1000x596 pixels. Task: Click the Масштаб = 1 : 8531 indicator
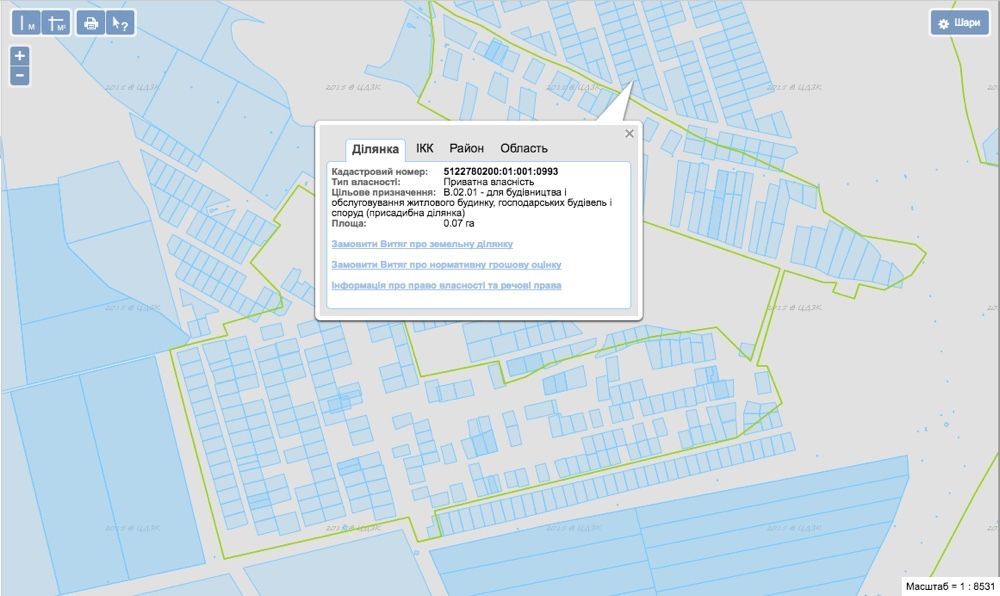(950, 586)
